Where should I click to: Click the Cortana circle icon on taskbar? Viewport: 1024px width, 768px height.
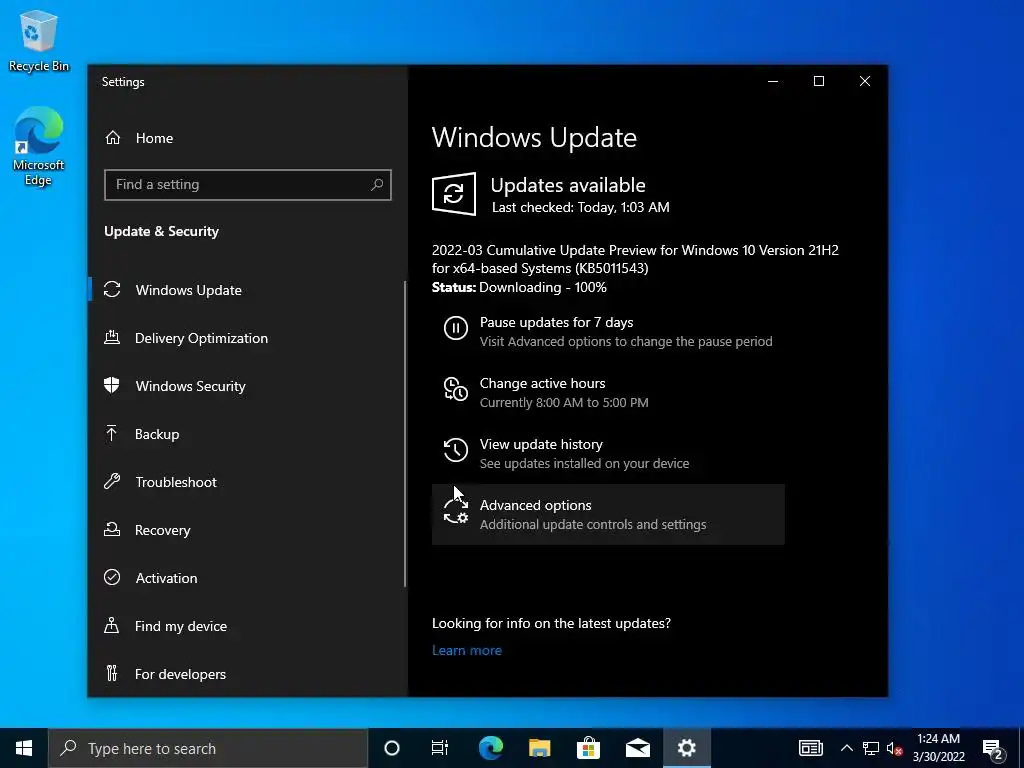click(x=392, y=748)
